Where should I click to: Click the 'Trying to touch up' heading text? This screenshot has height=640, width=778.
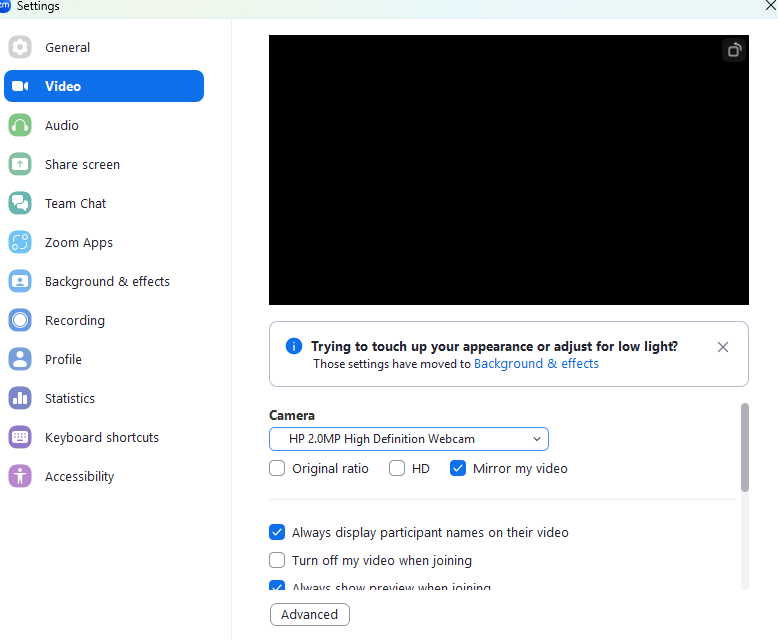point(494,346)
